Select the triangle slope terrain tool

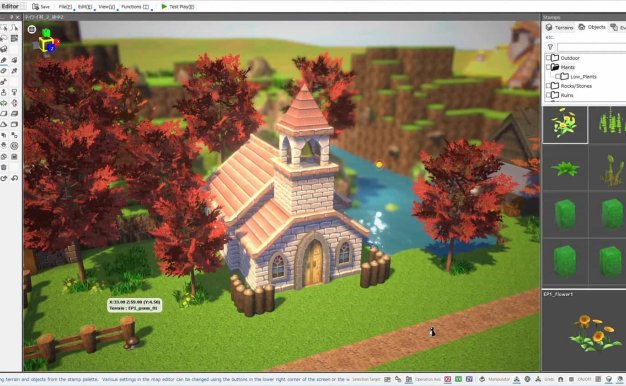(4, 124)
